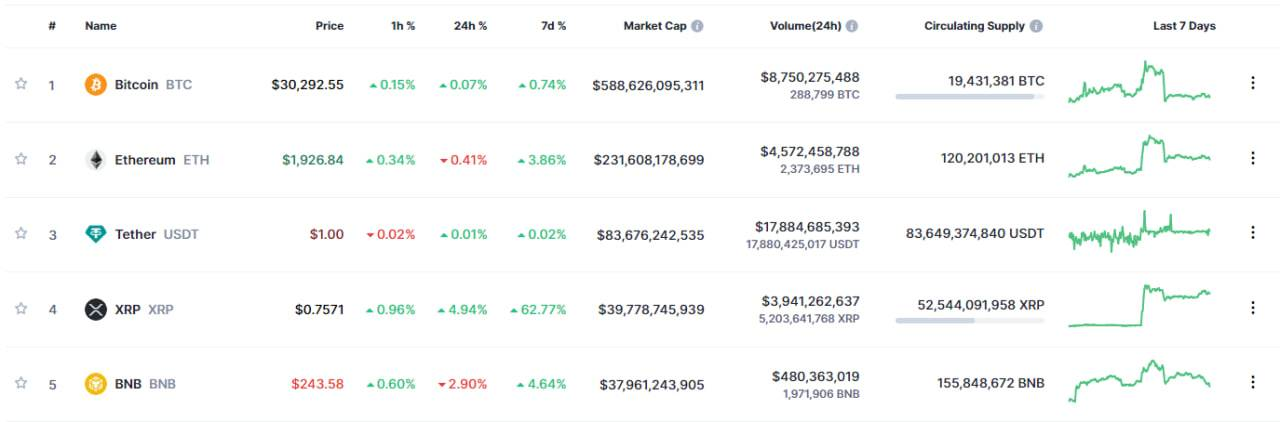Open the BNB row options menu

click(x=1252, y=382)
